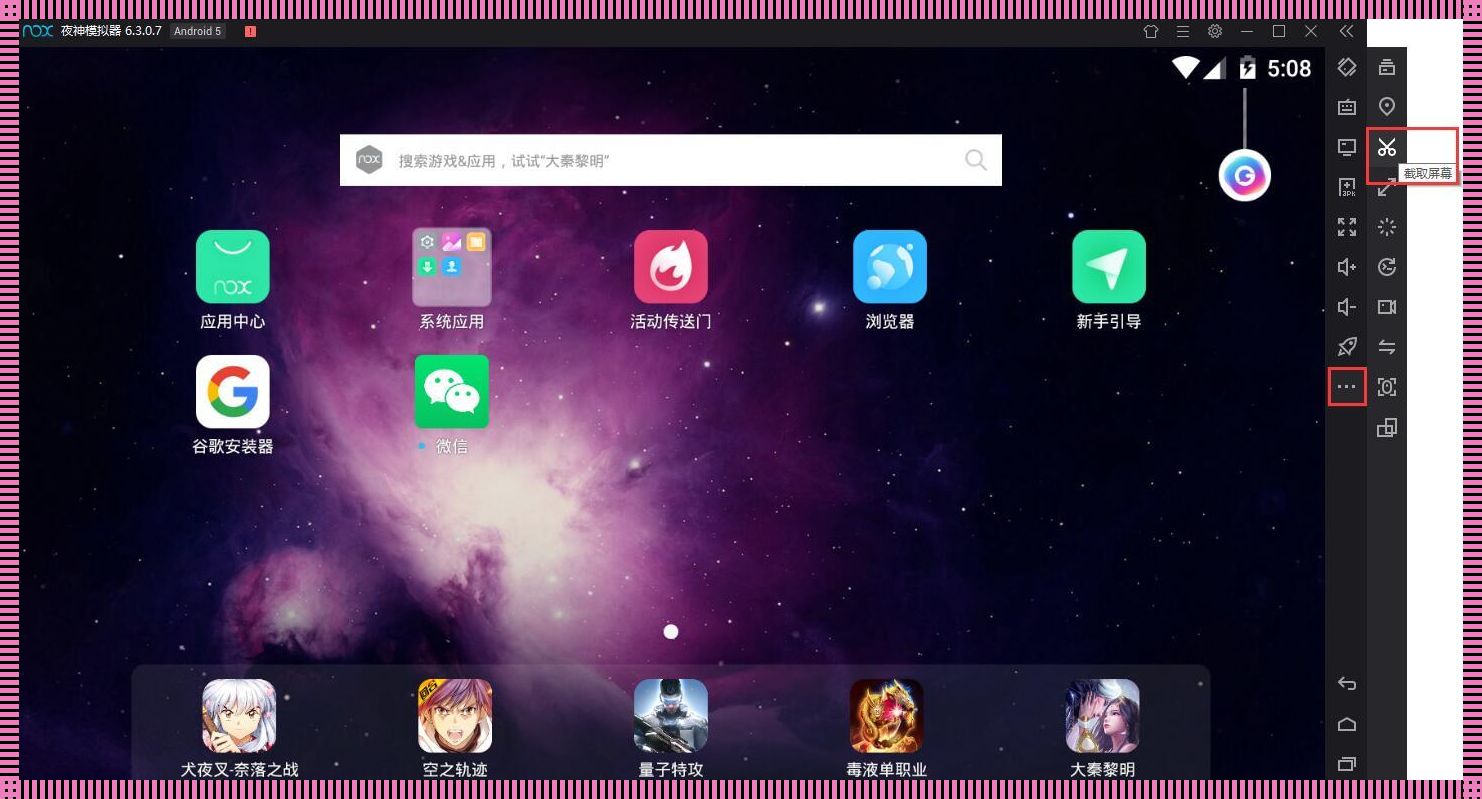Click the scissors screenshot tool
Viewport: 1482px width, 799px height.
1386,148
